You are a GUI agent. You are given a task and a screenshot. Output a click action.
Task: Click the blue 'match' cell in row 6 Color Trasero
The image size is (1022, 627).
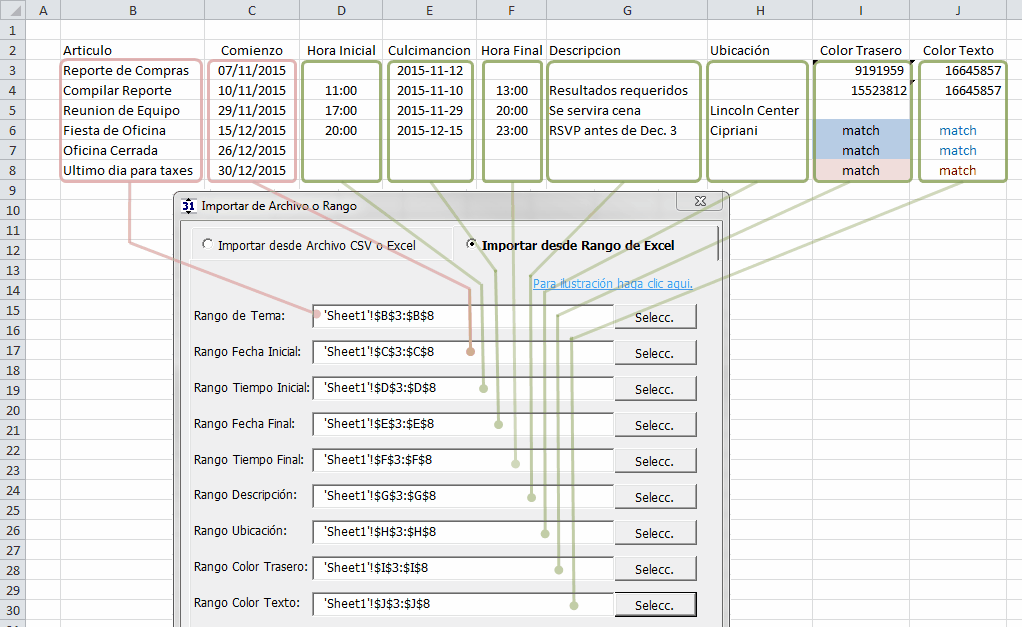(x=860, y=130)
